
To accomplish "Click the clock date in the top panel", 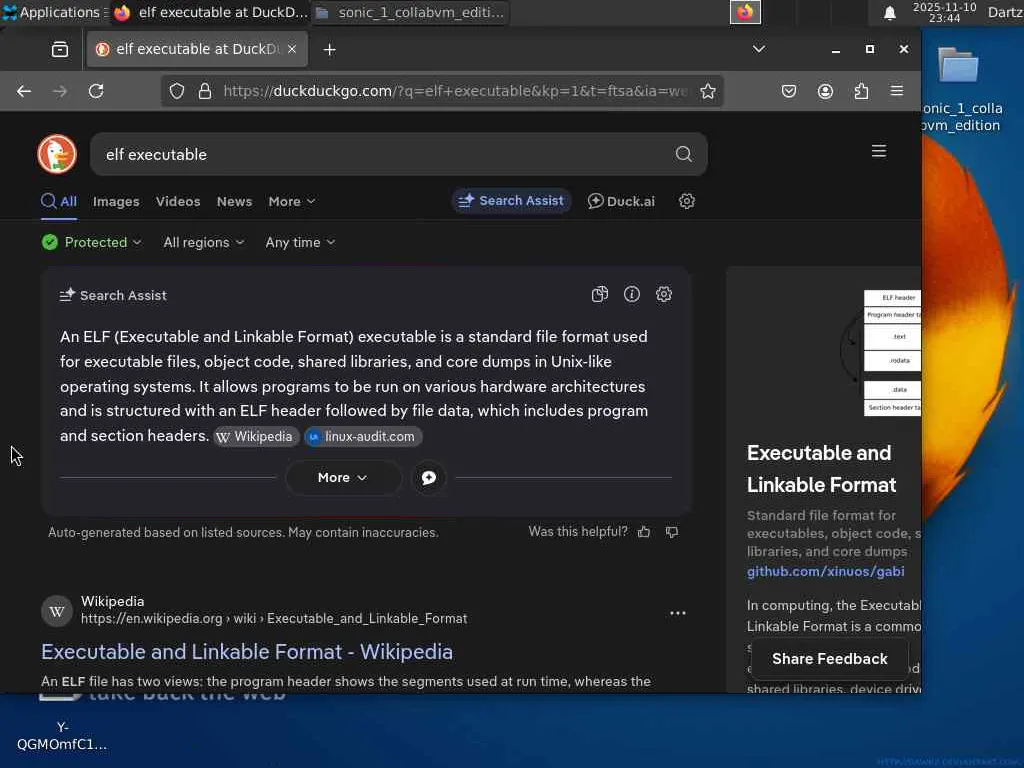I will [x=944, y=12].
